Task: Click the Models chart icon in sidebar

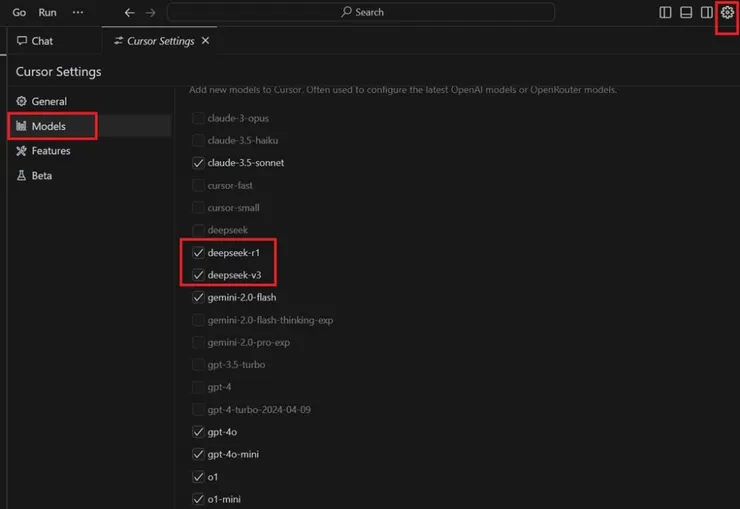Action: [21, 125]
